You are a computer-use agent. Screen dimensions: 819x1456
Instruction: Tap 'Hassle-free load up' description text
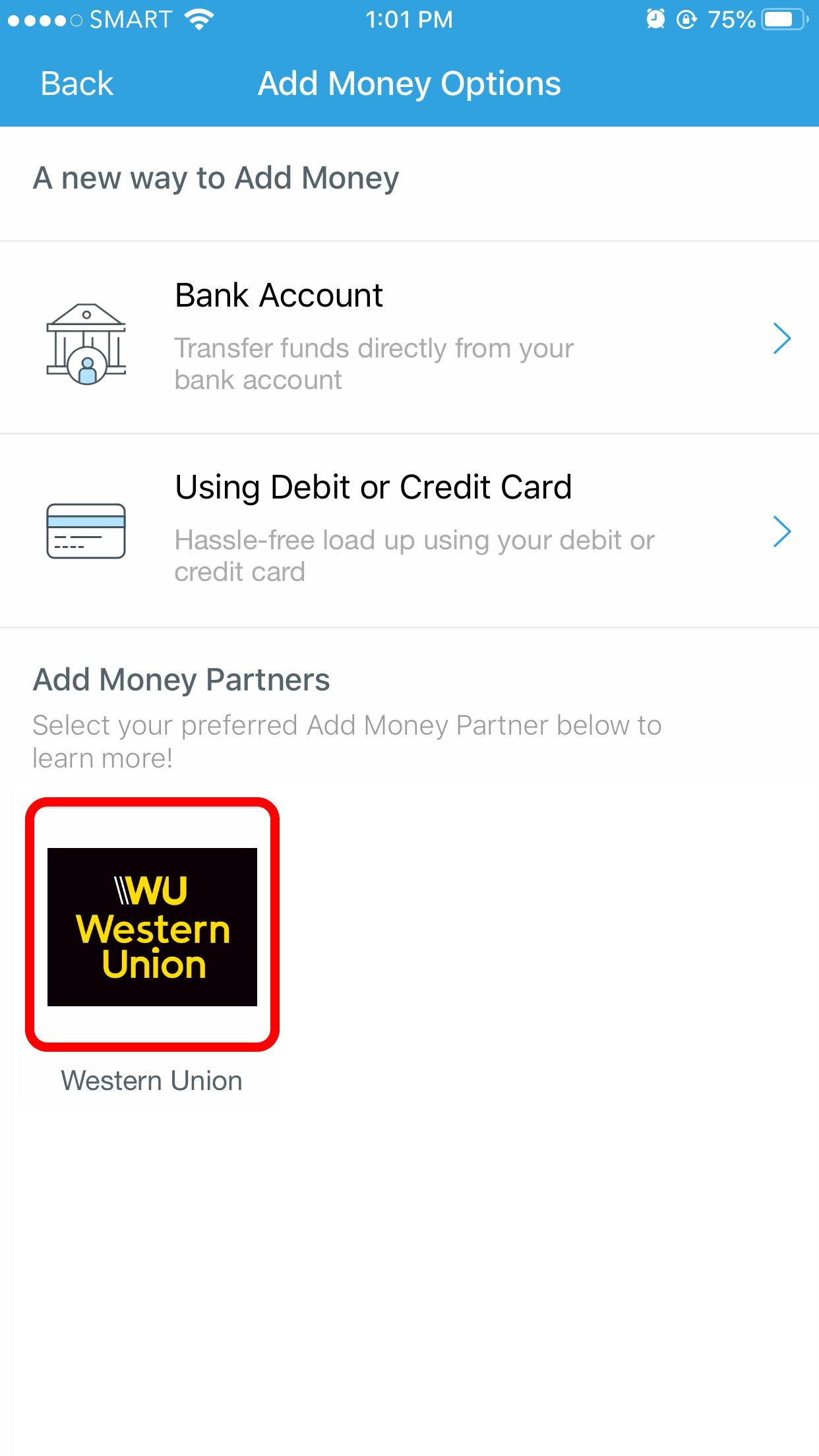(x=414, y=556)
